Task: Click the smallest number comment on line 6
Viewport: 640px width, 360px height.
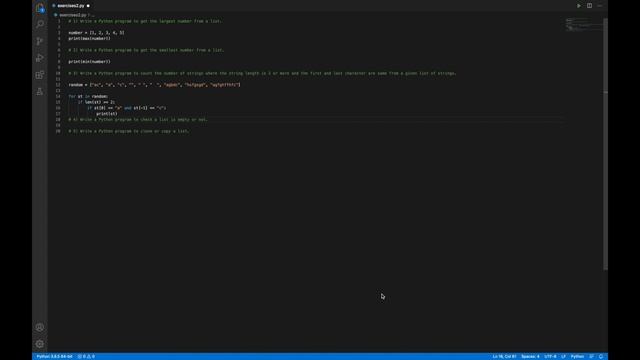Action: pos(146,50)
